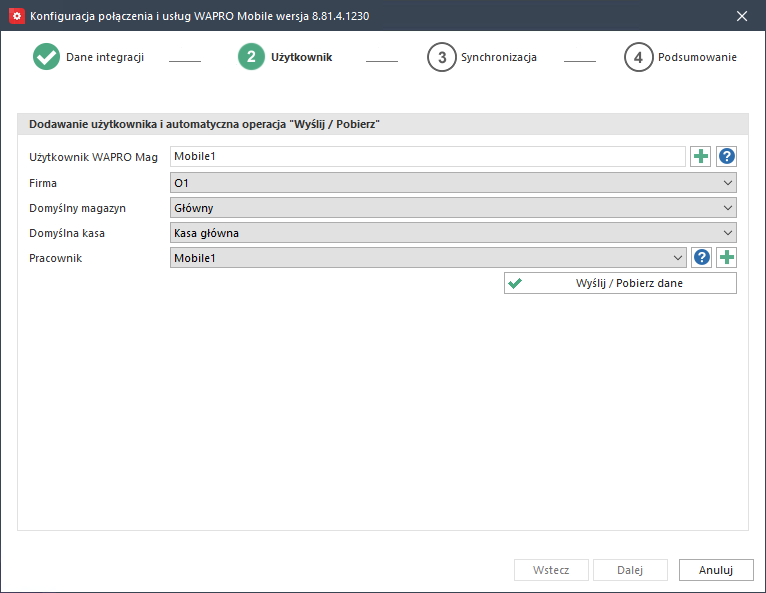Click the Domyślna kasa label
Image resolution: width=766 pixels, height=593 pixels.
[x=67, y=233]
